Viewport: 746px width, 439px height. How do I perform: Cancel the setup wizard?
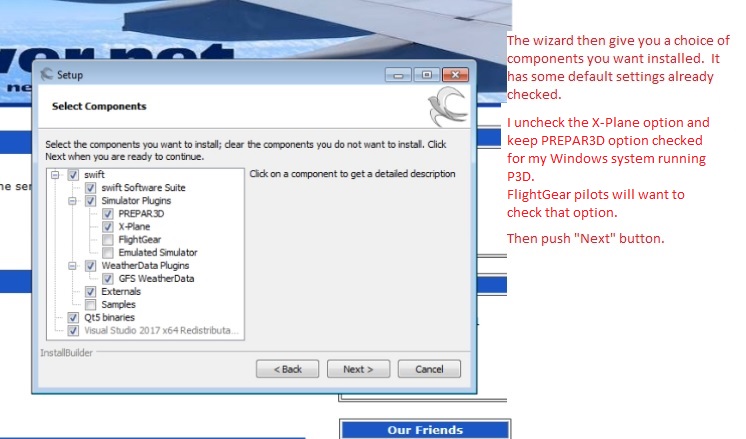[x=429, y=369]
